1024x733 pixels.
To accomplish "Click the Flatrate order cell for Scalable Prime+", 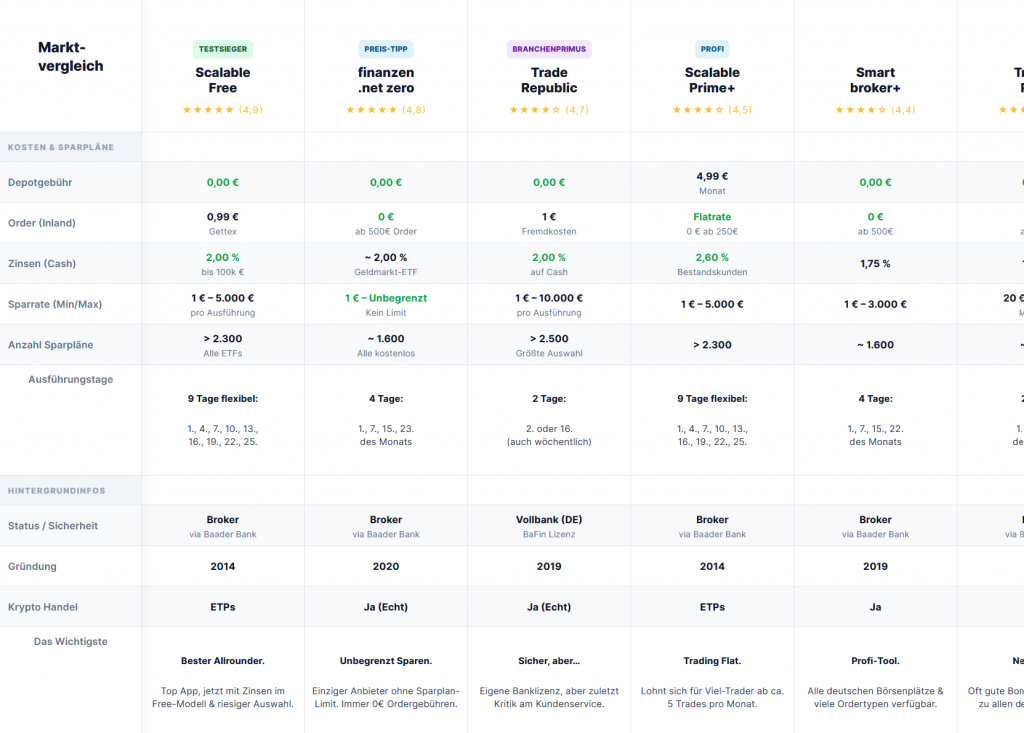I will (712, 217).
